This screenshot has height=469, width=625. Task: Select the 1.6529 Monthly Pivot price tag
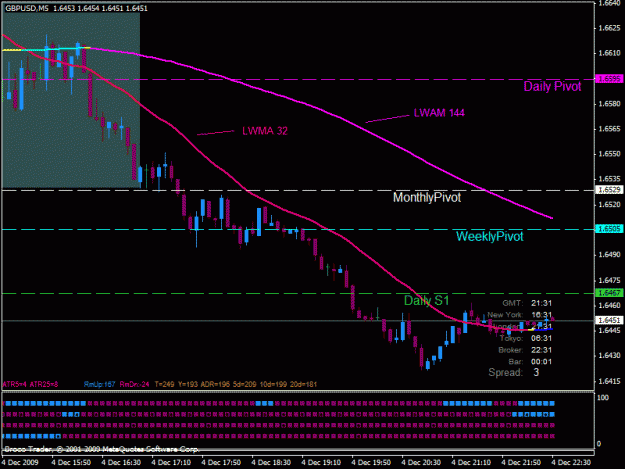[609, 190]
